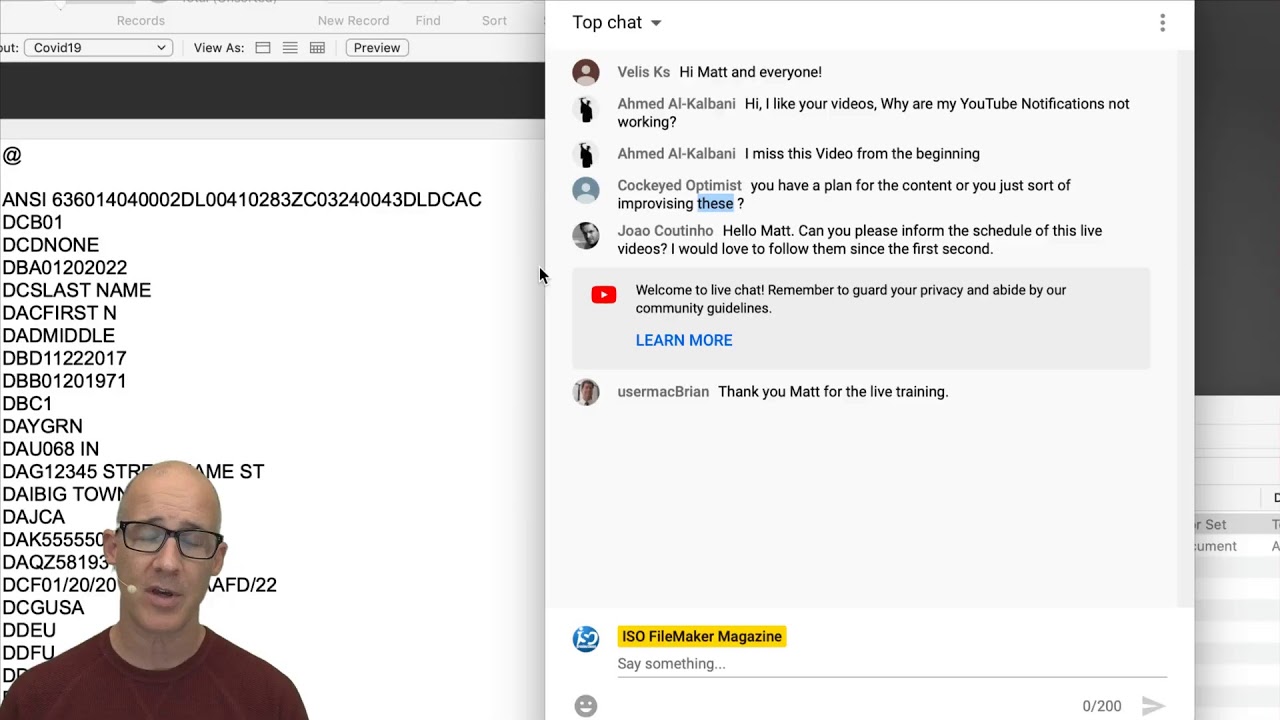
Task: Open the emoji picker in chat
Action: coord(586,706)
